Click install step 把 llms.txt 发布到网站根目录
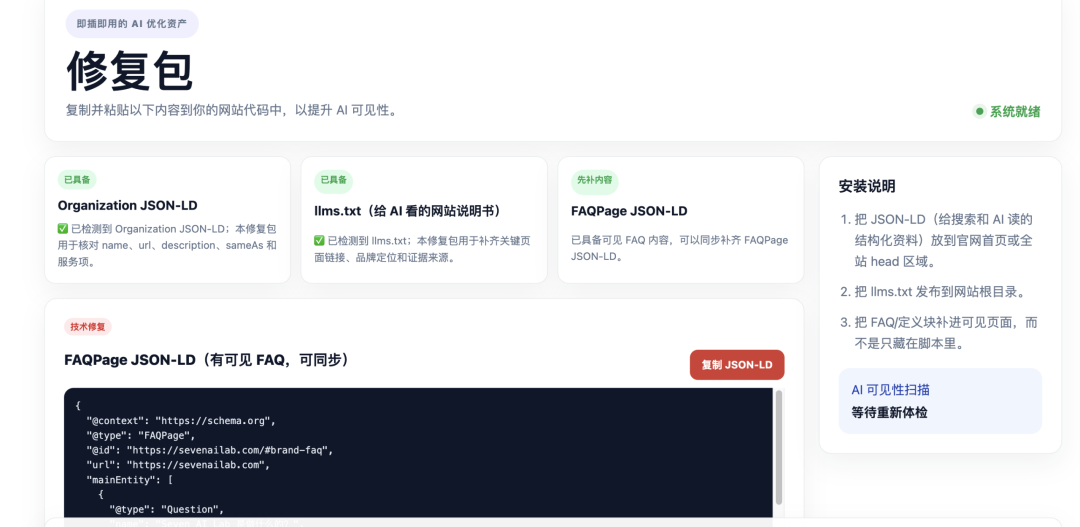Viewport: 1080px width, 527px height. 940,291
